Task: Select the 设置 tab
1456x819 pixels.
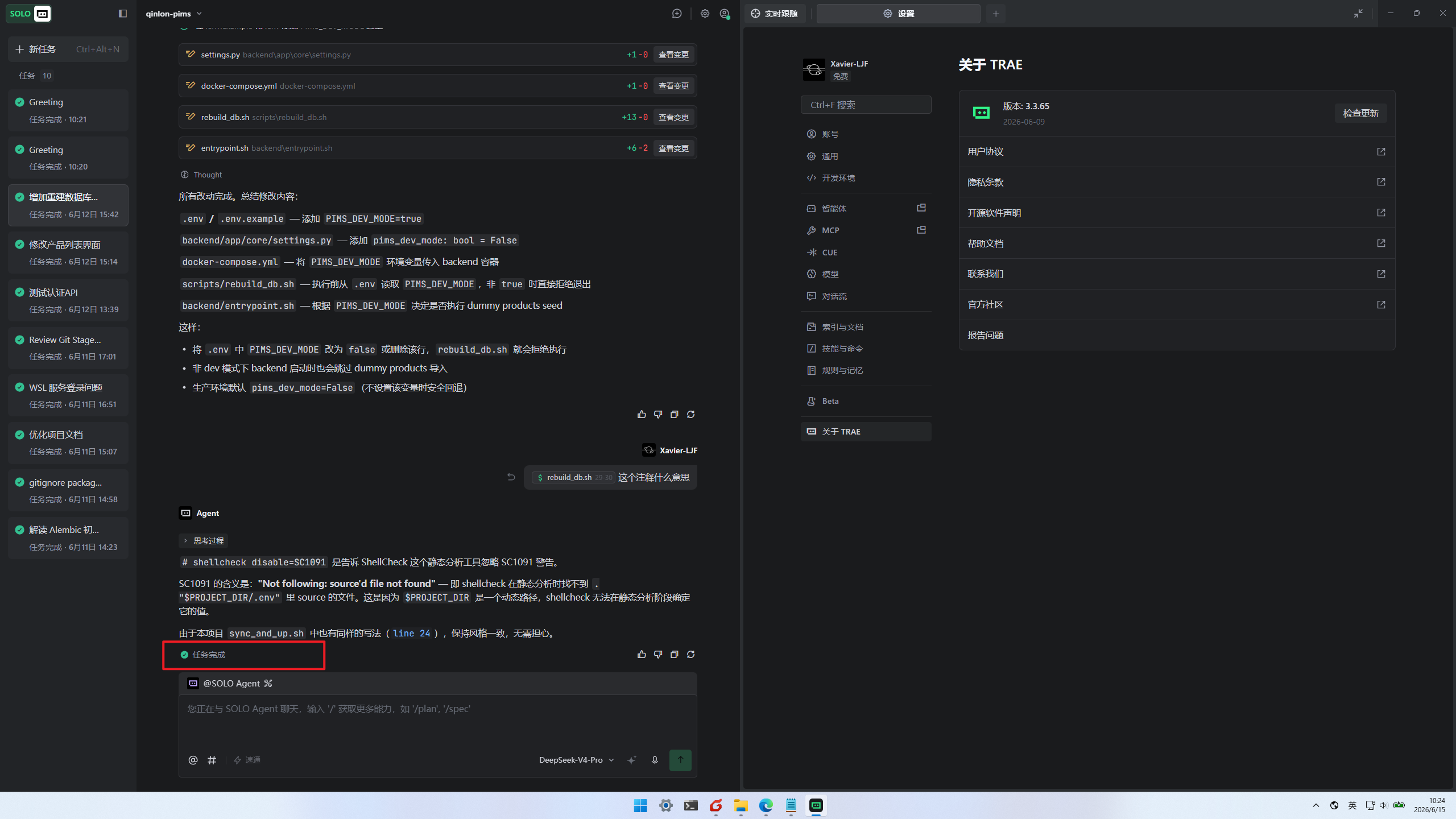Action: coord(899,14)
